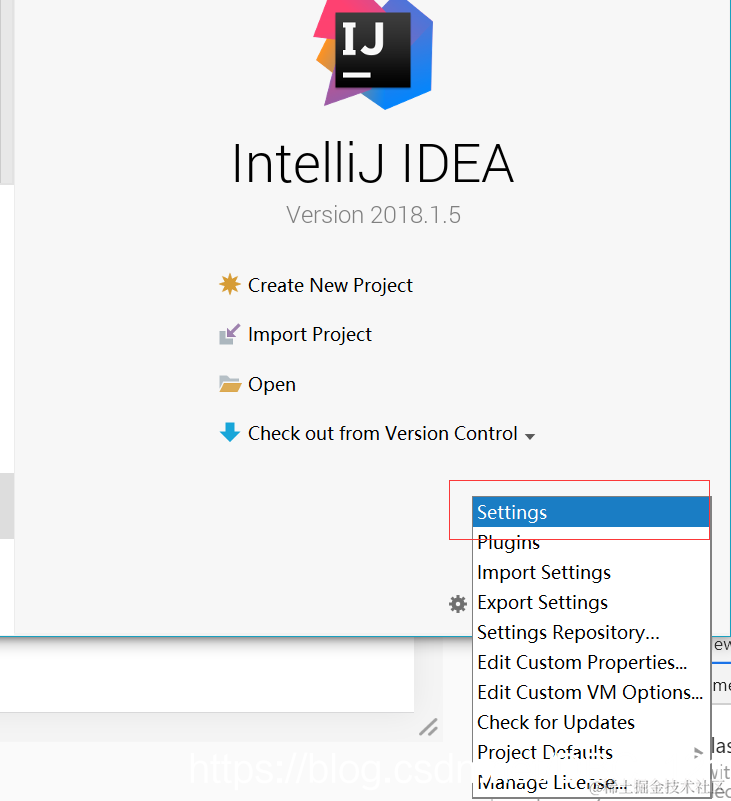Open Settings Repository... entry
This screenshot has width=731, height=801.
pyautogui.click(x=591, y=632)
